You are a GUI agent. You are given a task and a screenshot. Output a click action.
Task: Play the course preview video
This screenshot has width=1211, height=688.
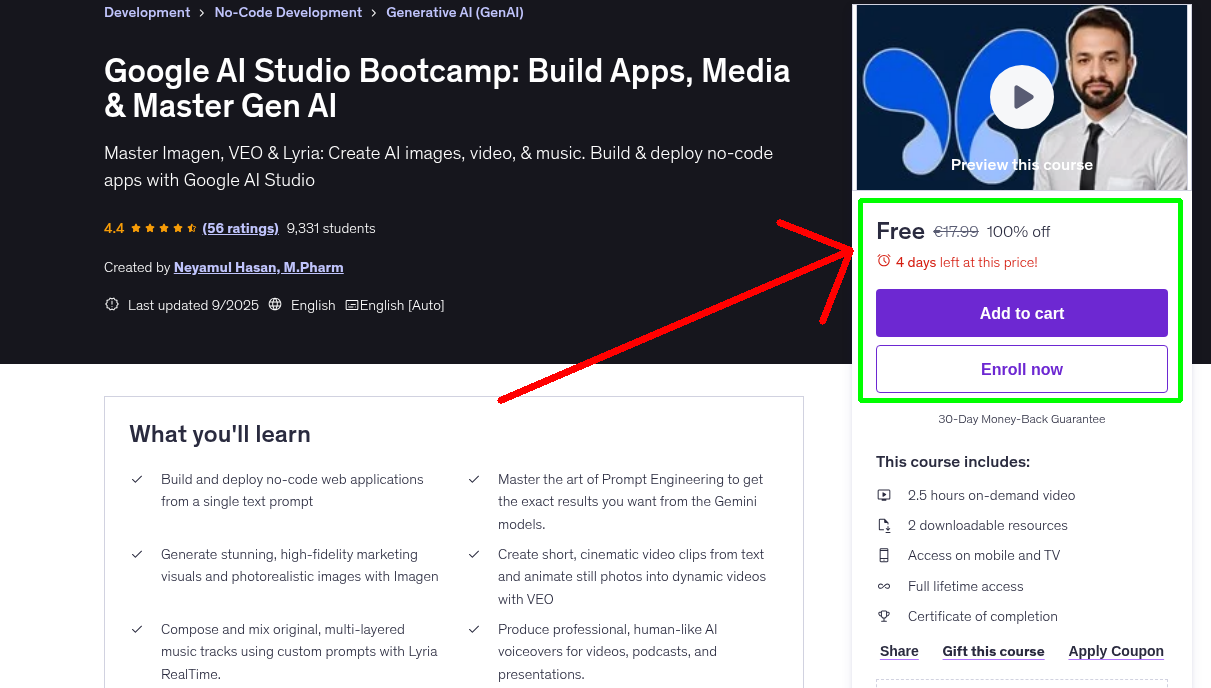[x=1021, y=96]
